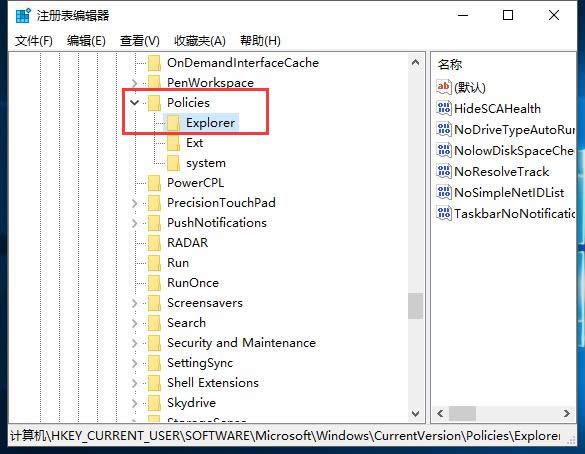The height and width of the screenshot is (454, 585).
Task: Click the tree pane scroll up arrow
Action: [415, 63]
